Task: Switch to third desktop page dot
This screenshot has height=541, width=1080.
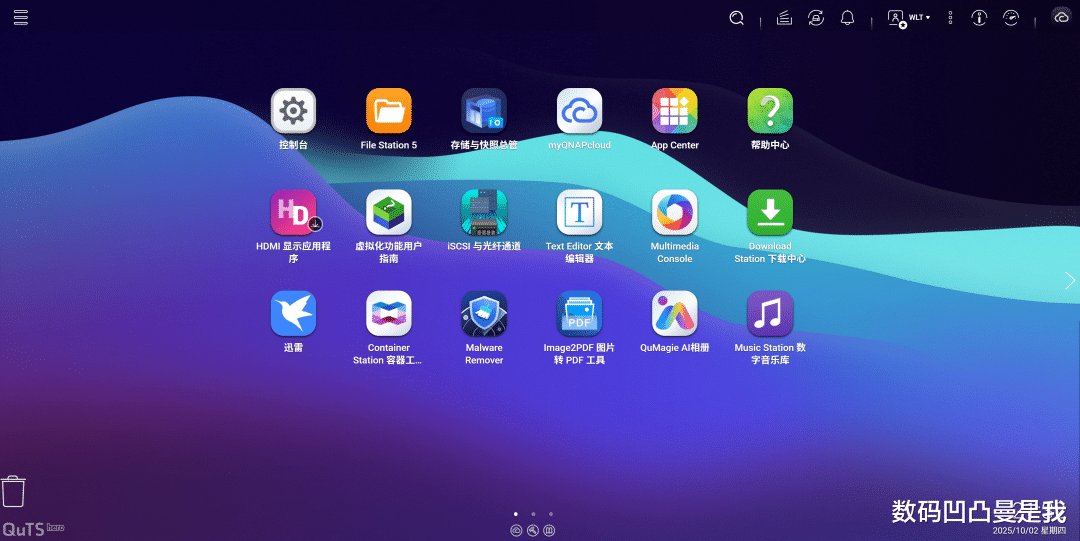Action: point(550,514)
